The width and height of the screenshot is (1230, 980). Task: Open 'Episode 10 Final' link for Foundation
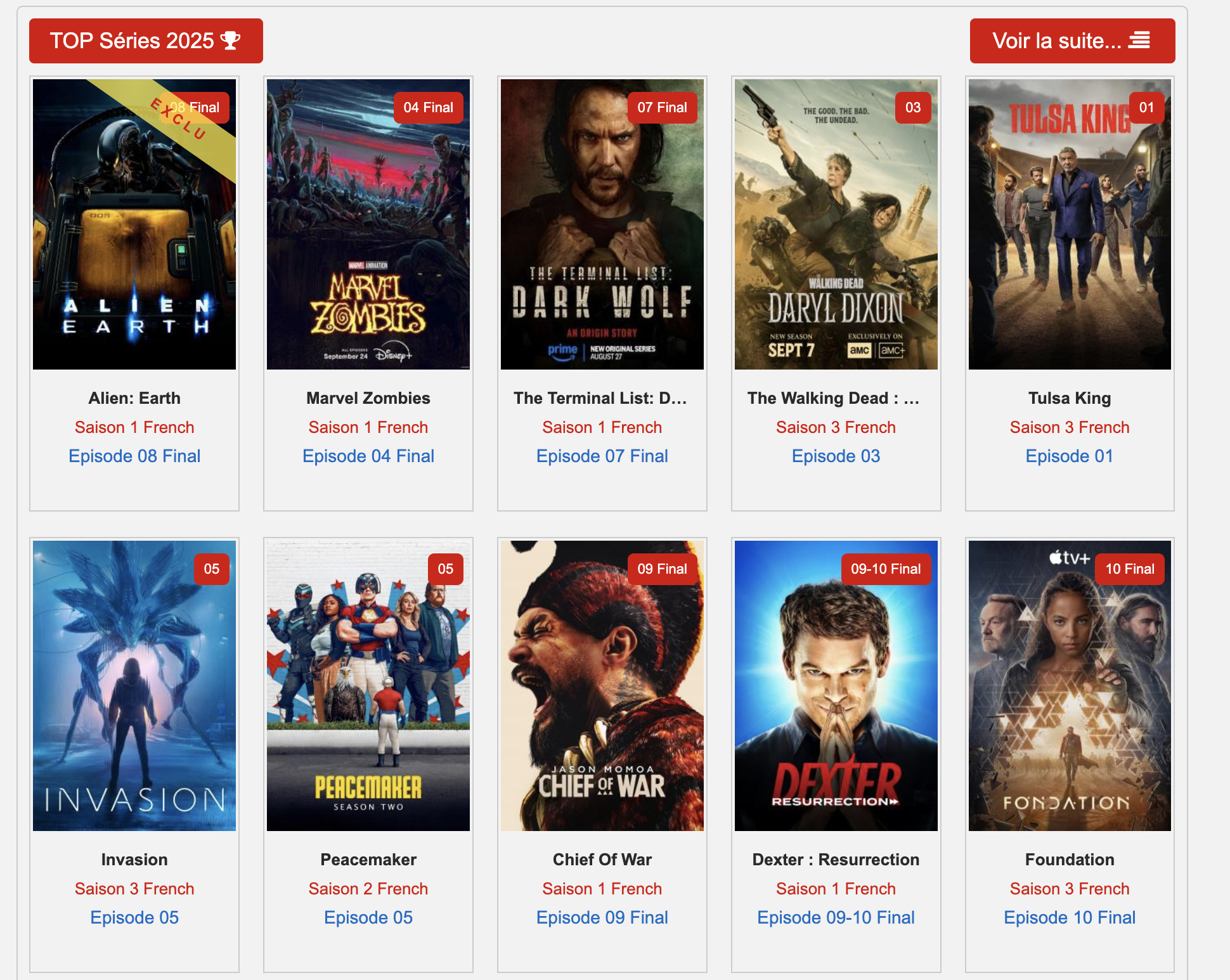click(x=1070, y=918)
